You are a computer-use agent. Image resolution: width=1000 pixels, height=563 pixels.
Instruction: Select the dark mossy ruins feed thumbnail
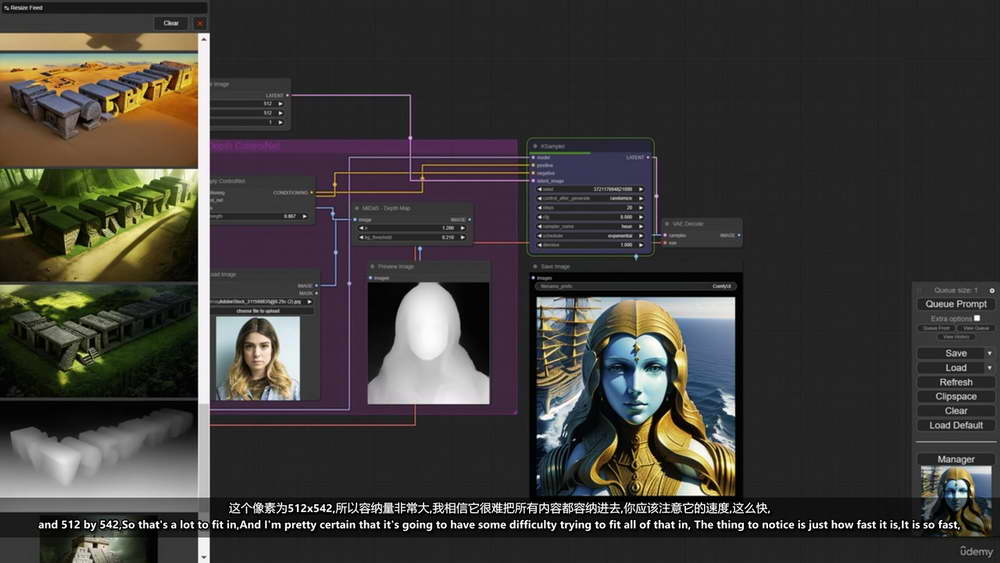99,341
